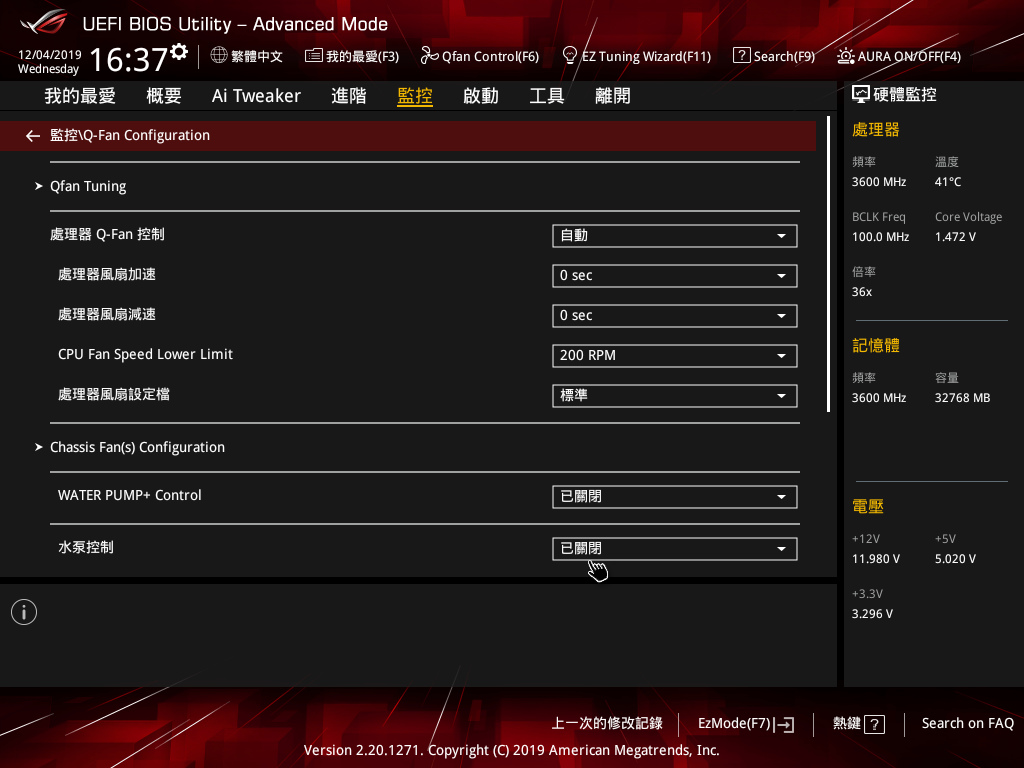The height and width of the screenshot is (768, 1024).
Task: Switch to 工具 tools tab
Action: pyautogui.click(x=547, y=96)
